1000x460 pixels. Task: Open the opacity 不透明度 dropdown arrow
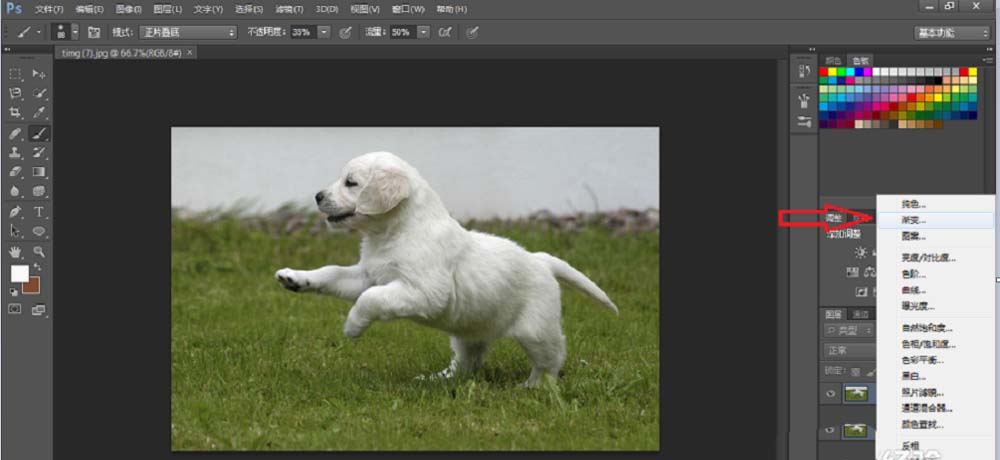pos(324,32)
